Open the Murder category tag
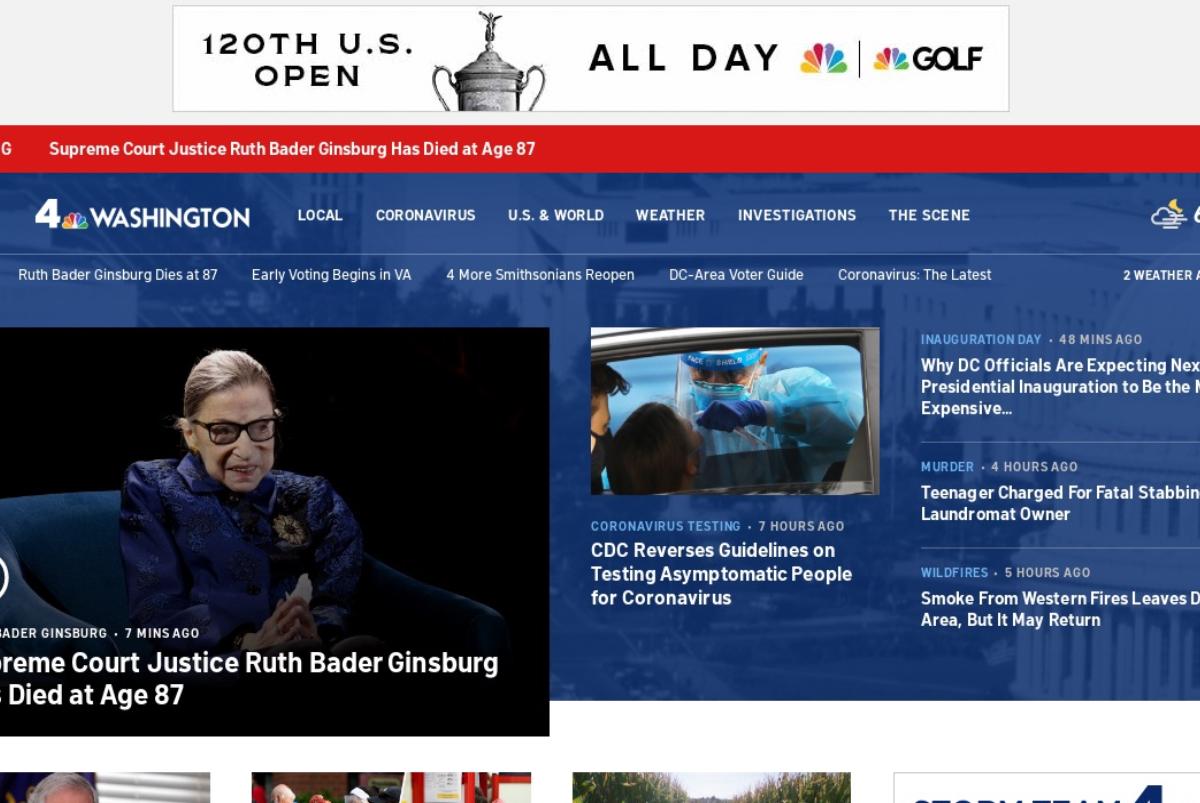 tap(947, 467)
